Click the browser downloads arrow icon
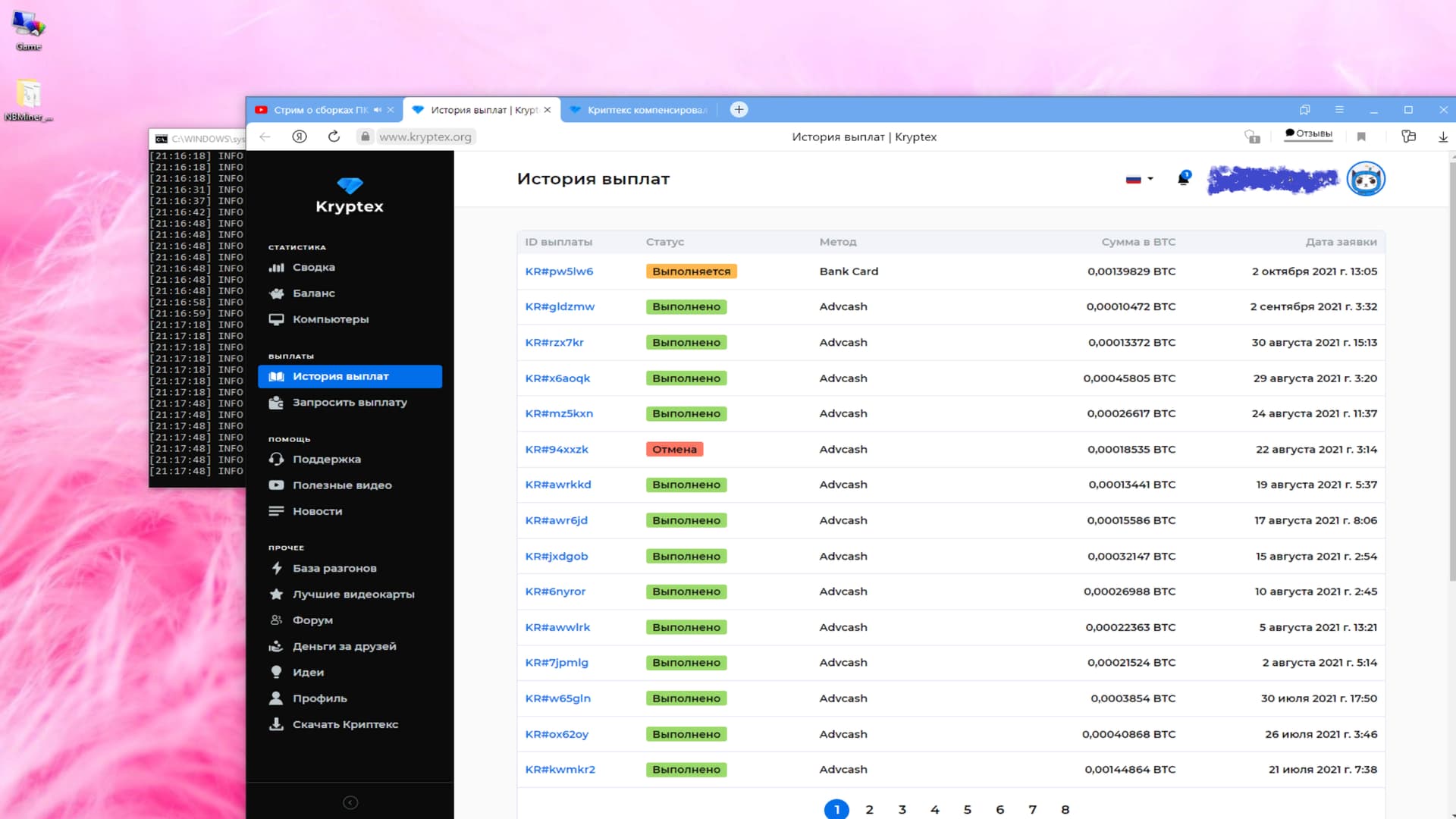Viewport: 1456px width, 819px height. 1442,136
